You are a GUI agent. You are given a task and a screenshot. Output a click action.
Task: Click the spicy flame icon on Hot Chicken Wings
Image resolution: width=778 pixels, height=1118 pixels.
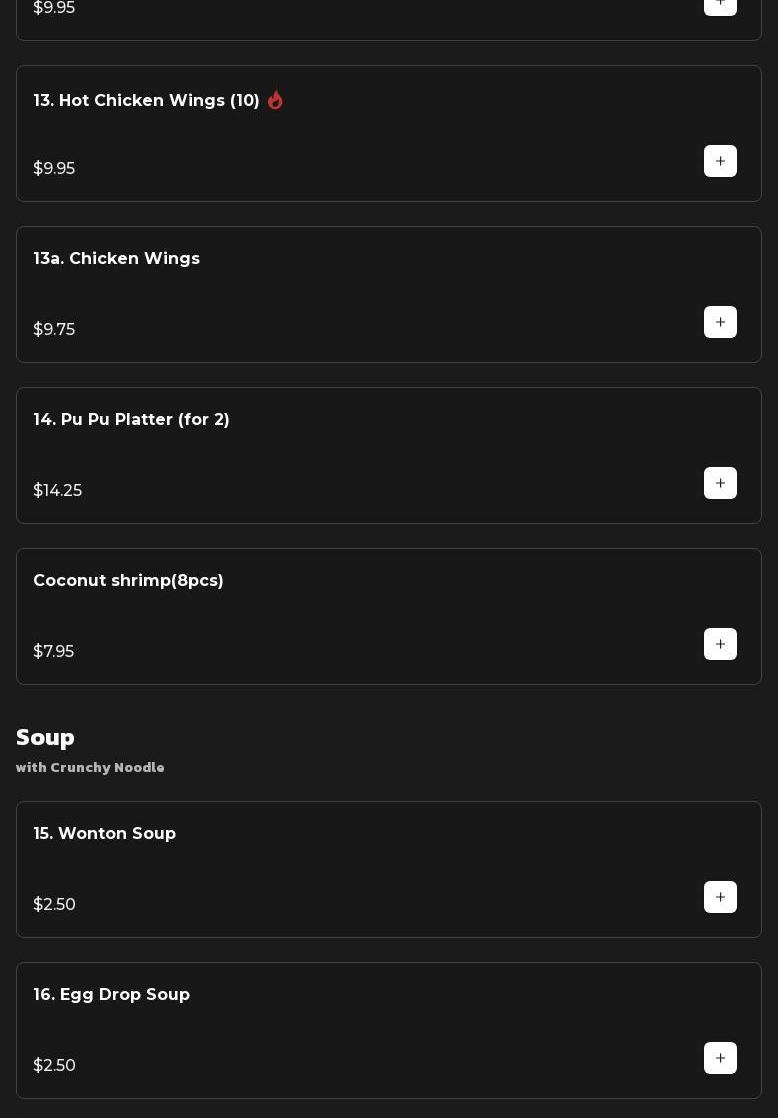275,100
